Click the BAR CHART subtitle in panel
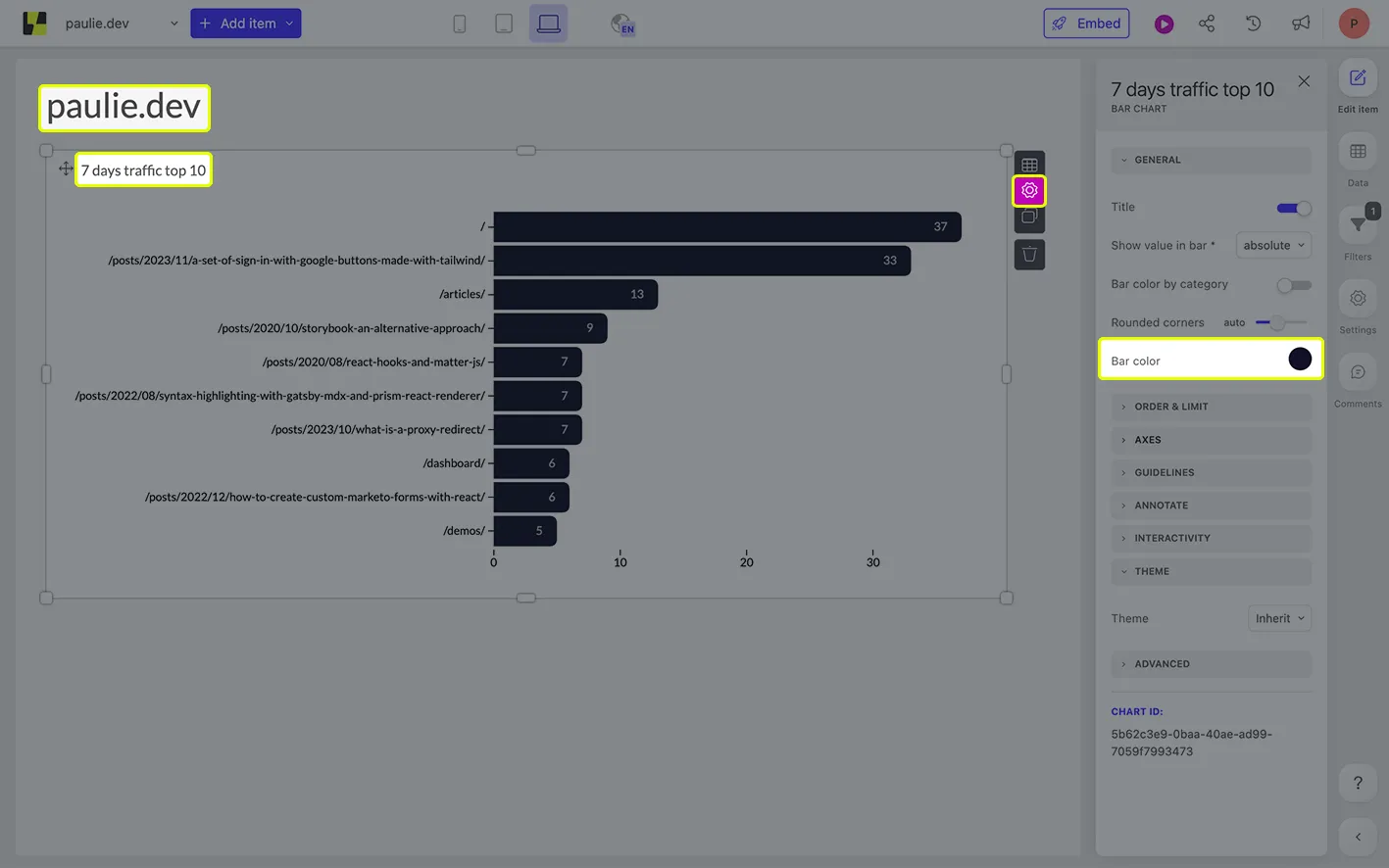Screen dimensions: 1389x868 (x=1139, y=109)
